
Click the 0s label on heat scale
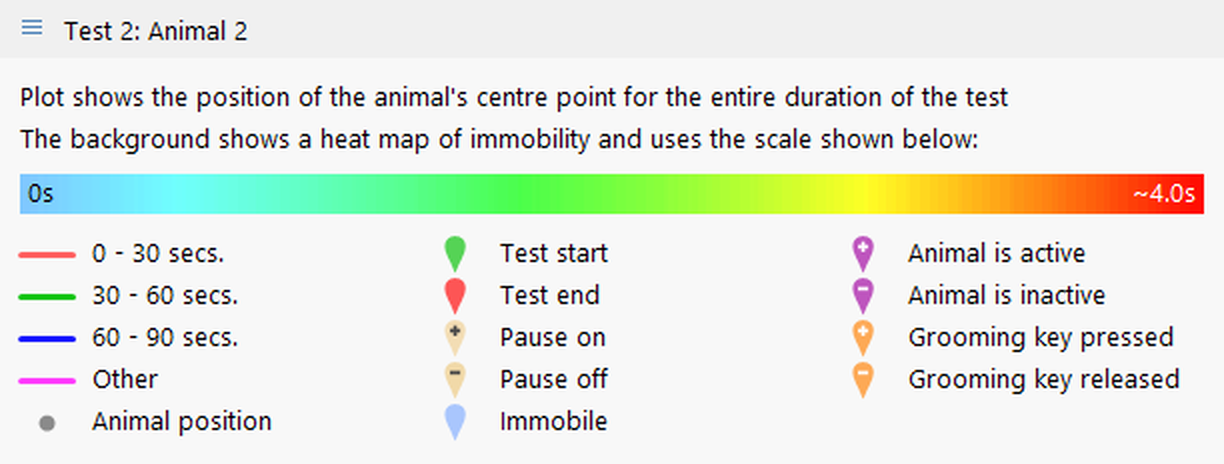[x=41, y=194]
